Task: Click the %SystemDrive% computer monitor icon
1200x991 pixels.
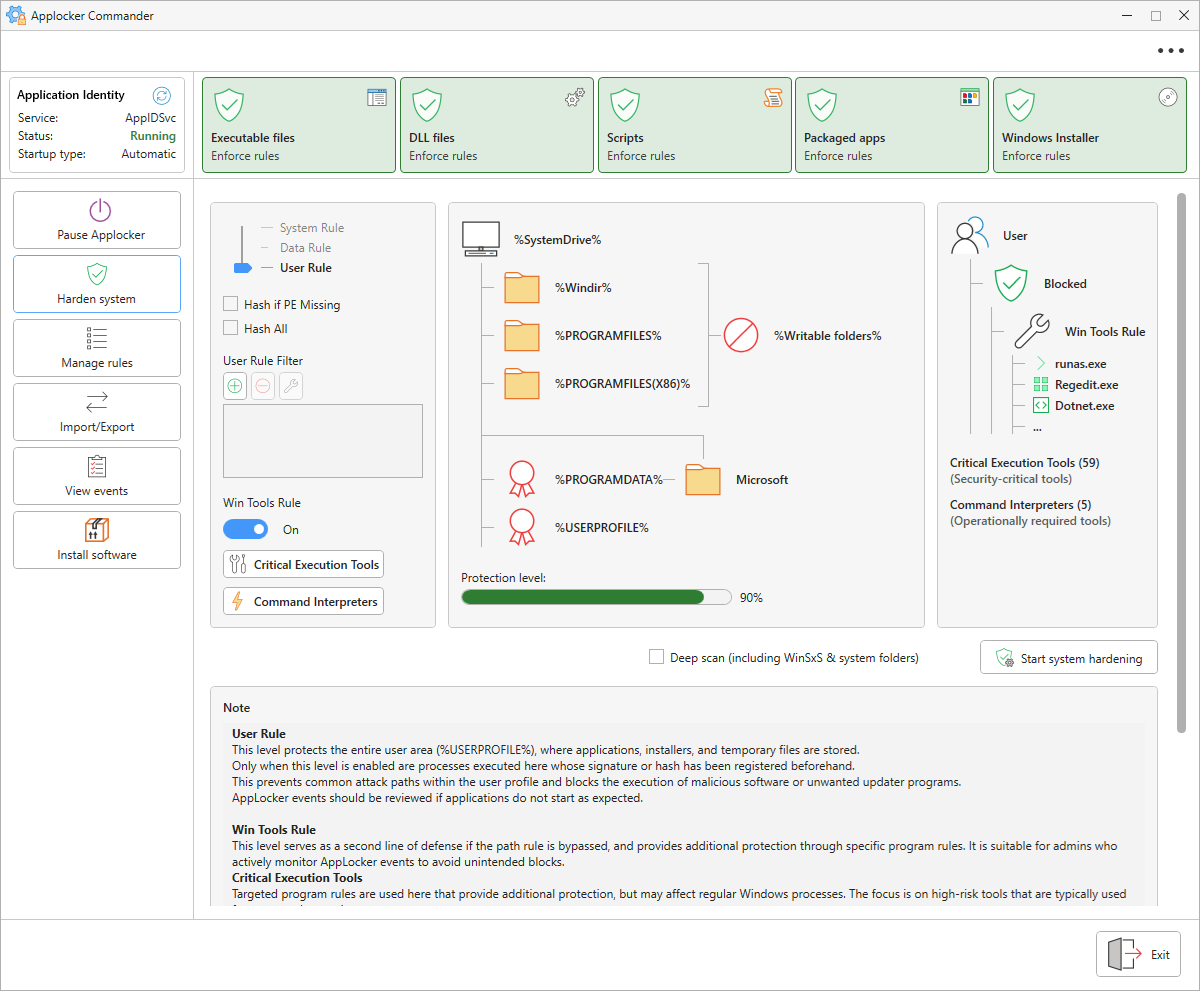Action: [x=480, y=239]
